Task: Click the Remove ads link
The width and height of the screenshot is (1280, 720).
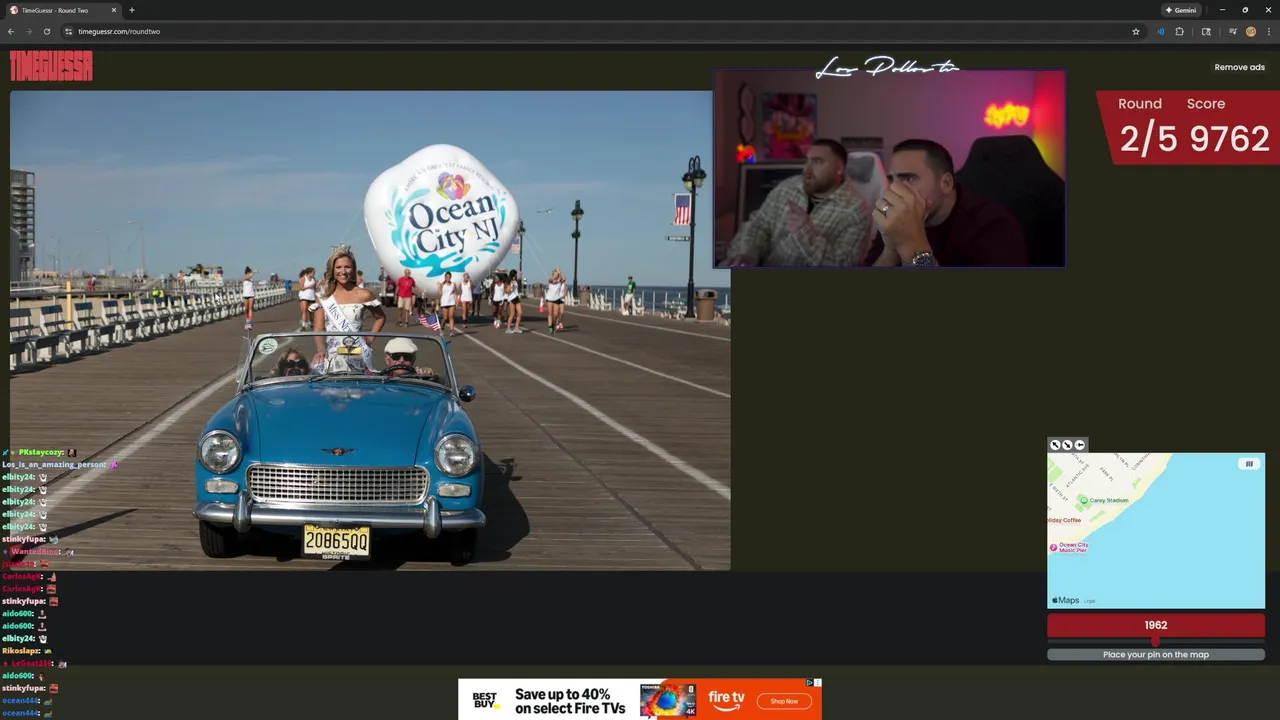Action: click(1239, 67)
